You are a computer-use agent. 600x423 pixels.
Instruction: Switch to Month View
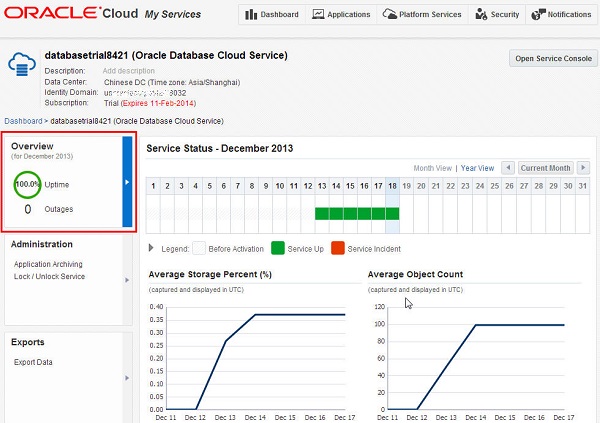(x=432, y=168)
